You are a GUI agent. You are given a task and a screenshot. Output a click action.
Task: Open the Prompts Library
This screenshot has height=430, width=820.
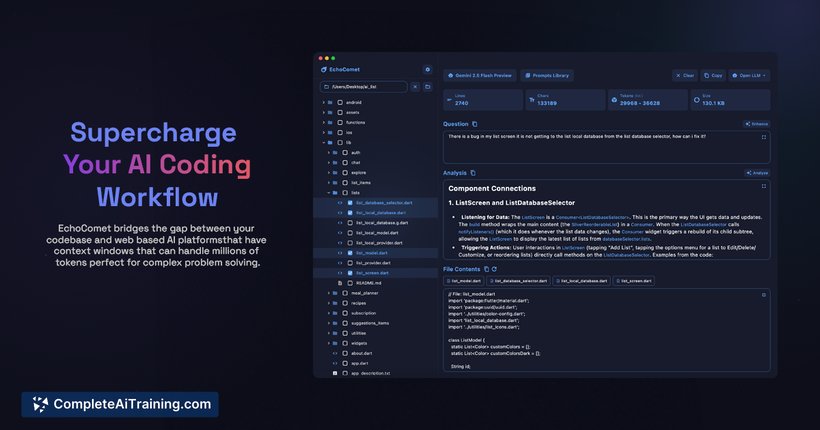coord(547,76)
